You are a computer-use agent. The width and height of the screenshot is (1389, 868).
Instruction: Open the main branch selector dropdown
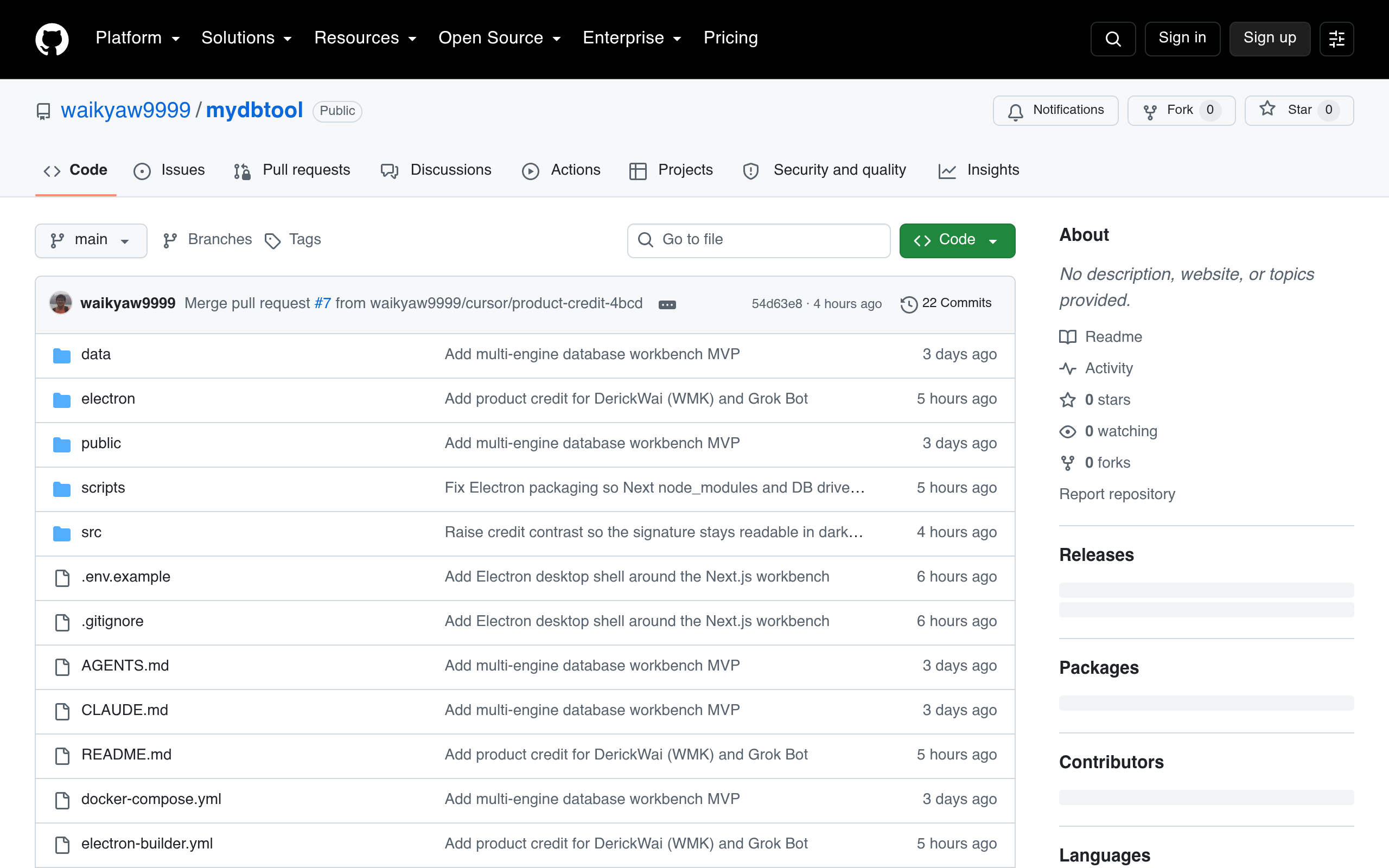click(91, 240)
